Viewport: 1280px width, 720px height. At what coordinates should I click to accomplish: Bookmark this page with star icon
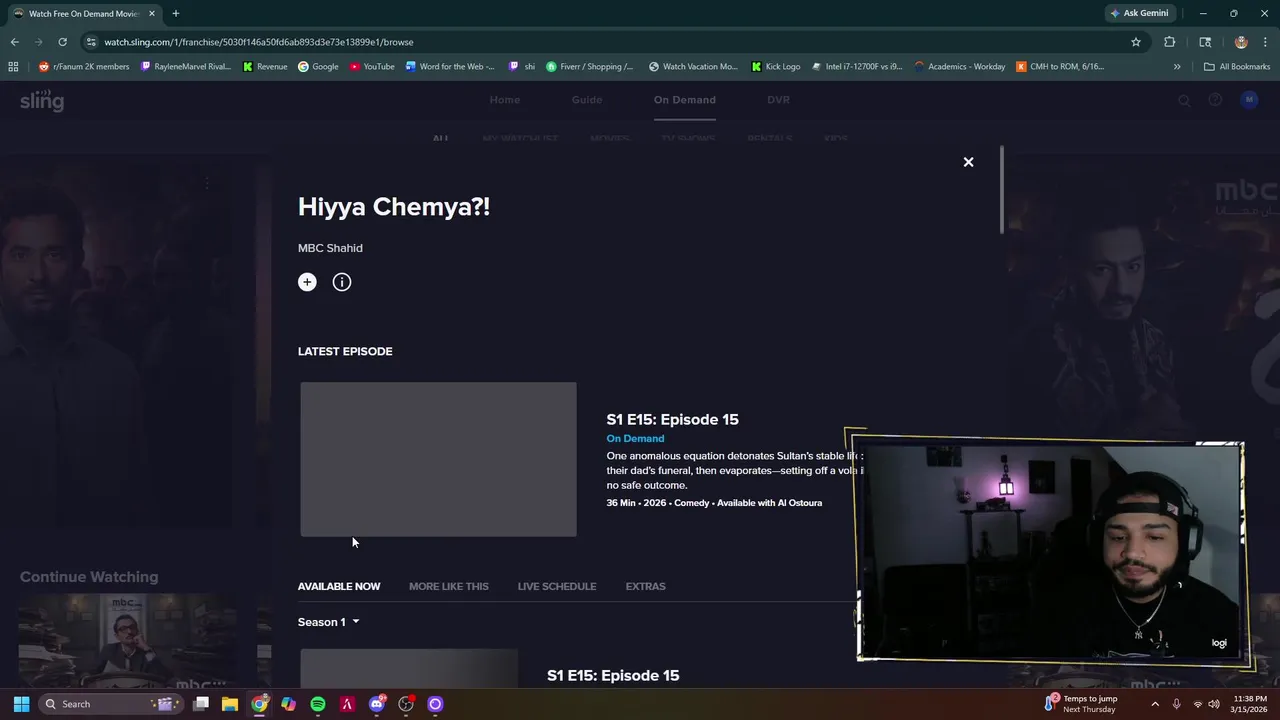pyautogui.click(x=1136, y=42)
